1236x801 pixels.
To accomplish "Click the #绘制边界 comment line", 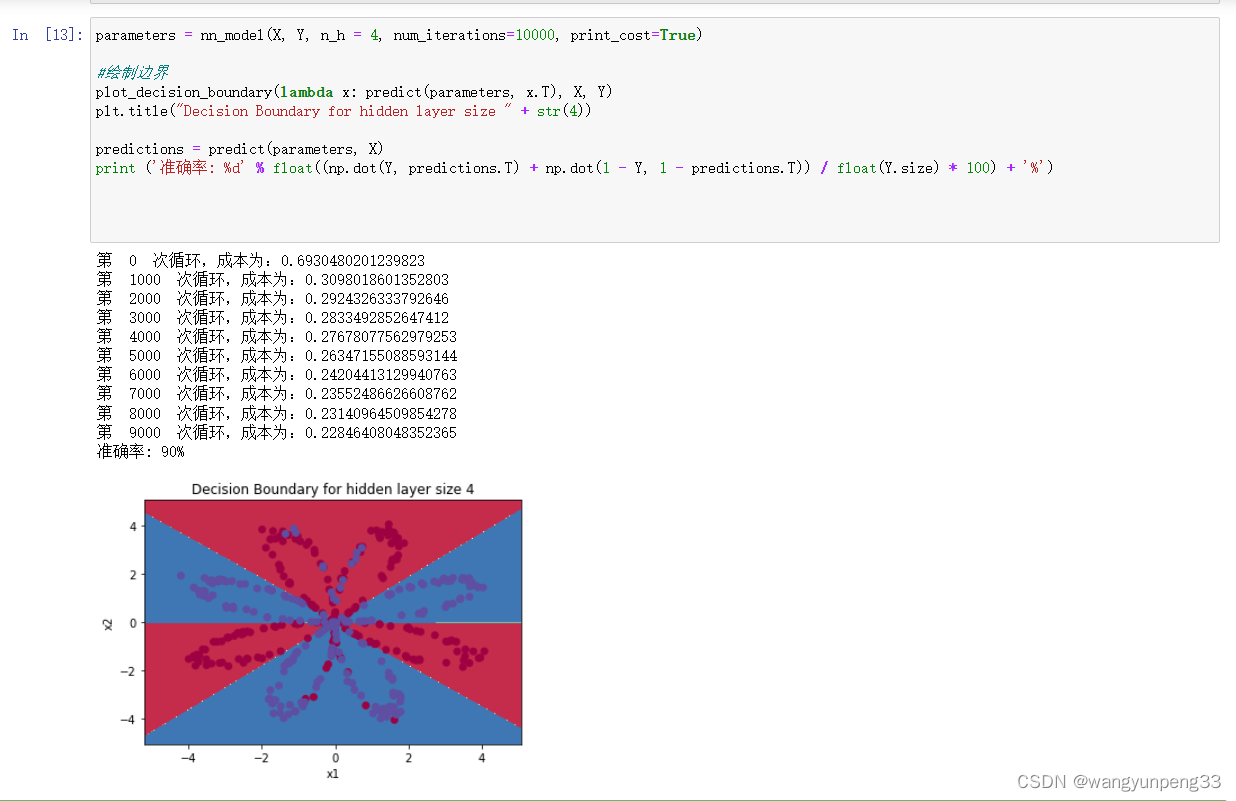I will (x=132, y=73).
